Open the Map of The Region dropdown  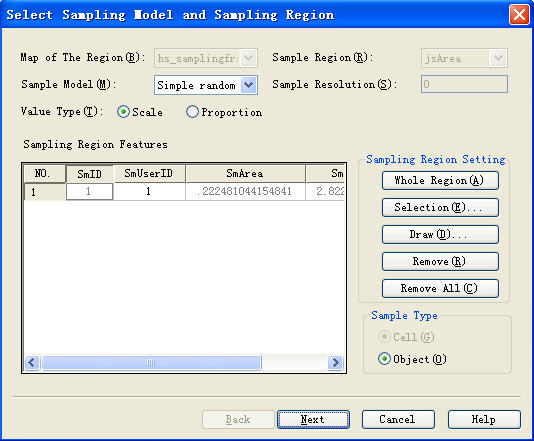tap(248, 58)
